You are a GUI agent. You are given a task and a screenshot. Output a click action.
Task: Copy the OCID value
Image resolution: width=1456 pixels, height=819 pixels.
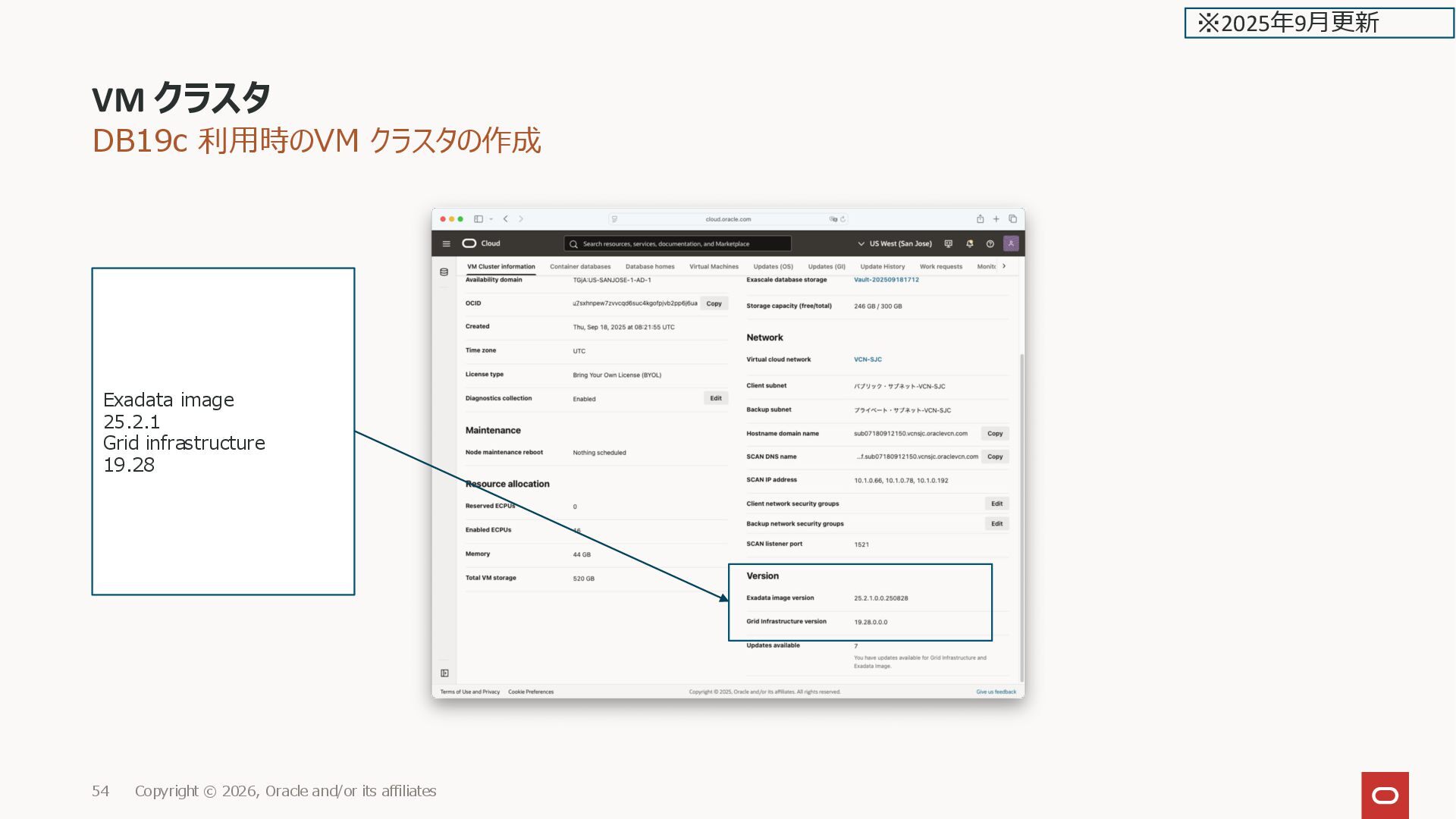[714, 303]
